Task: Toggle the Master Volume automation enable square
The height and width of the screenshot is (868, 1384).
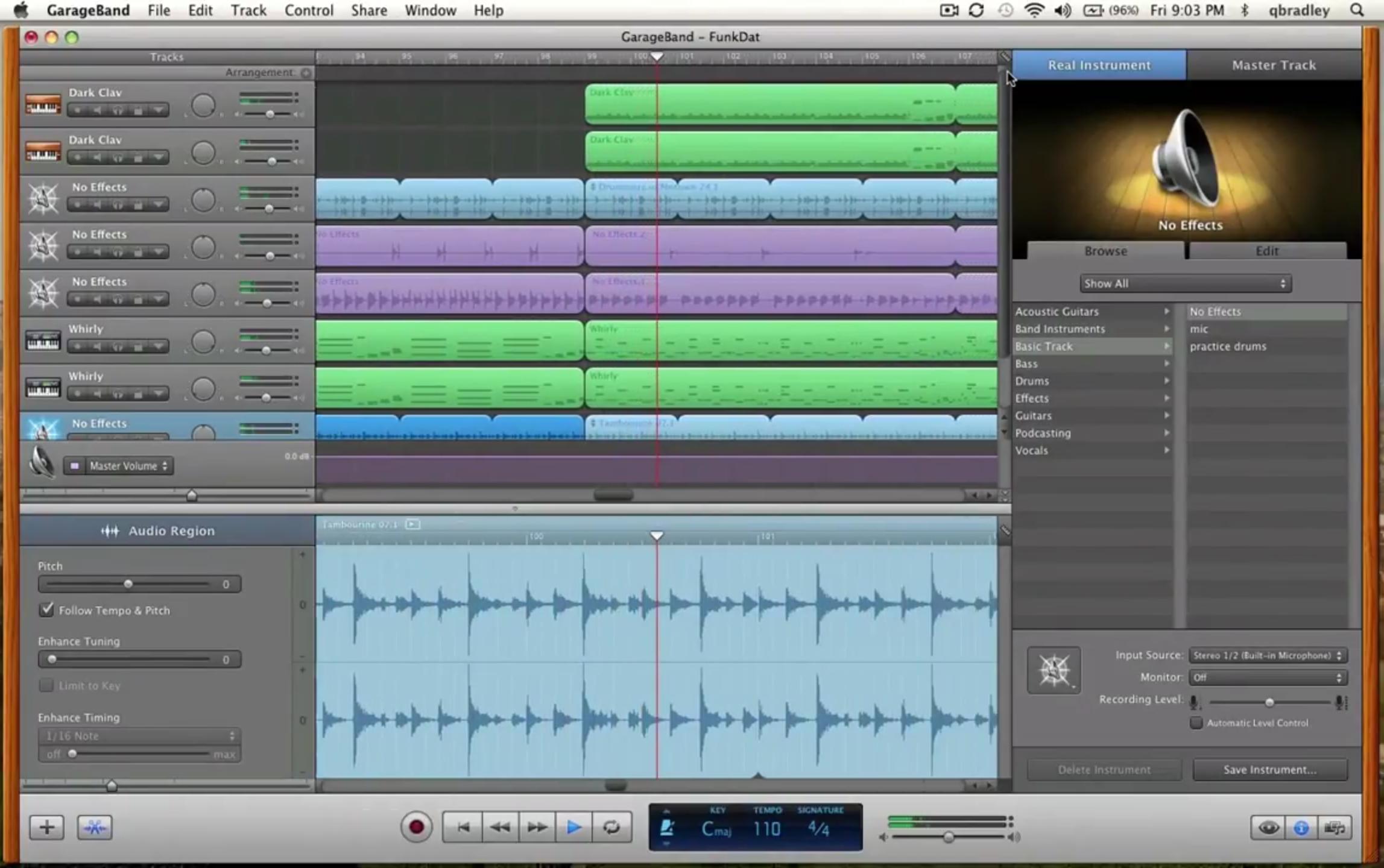Action: click(75, 466)
